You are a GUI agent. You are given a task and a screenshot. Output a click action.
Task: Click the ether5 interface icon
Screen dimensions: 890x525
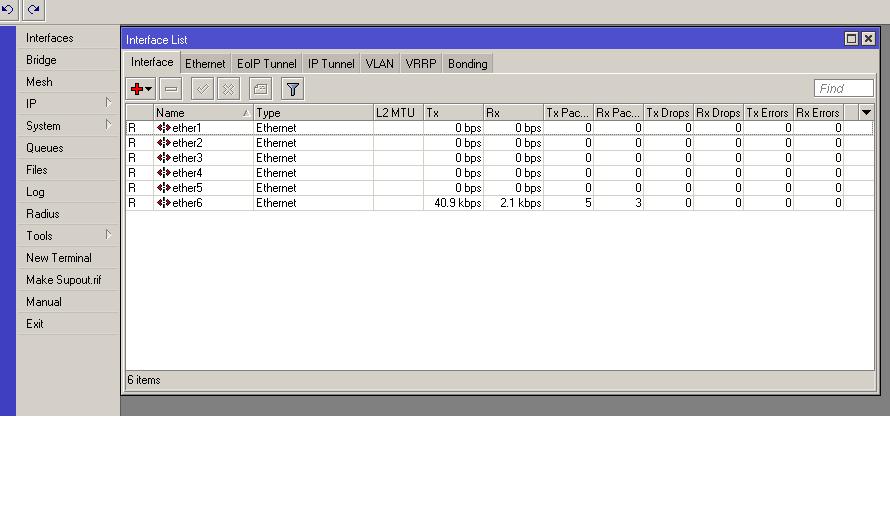pos(163,188)
